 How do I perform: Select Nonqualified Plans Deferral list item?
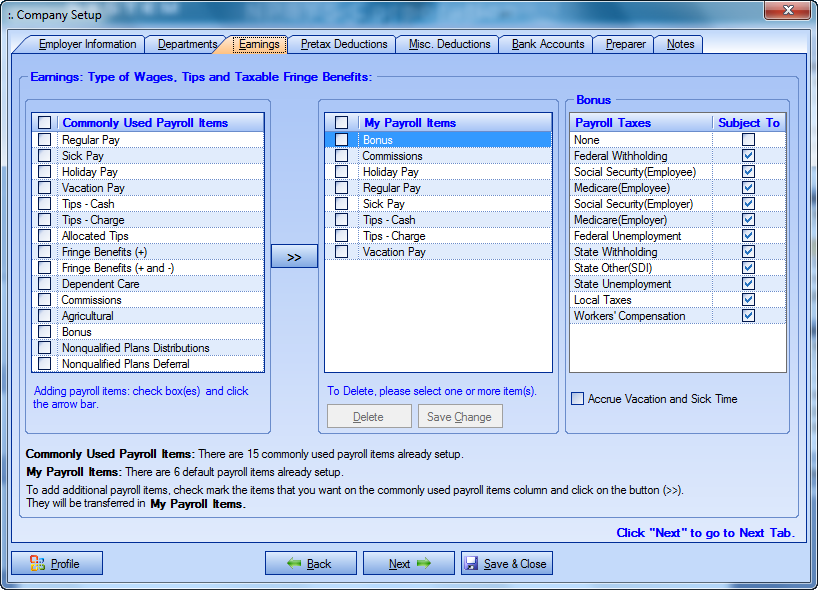point(125,364)
